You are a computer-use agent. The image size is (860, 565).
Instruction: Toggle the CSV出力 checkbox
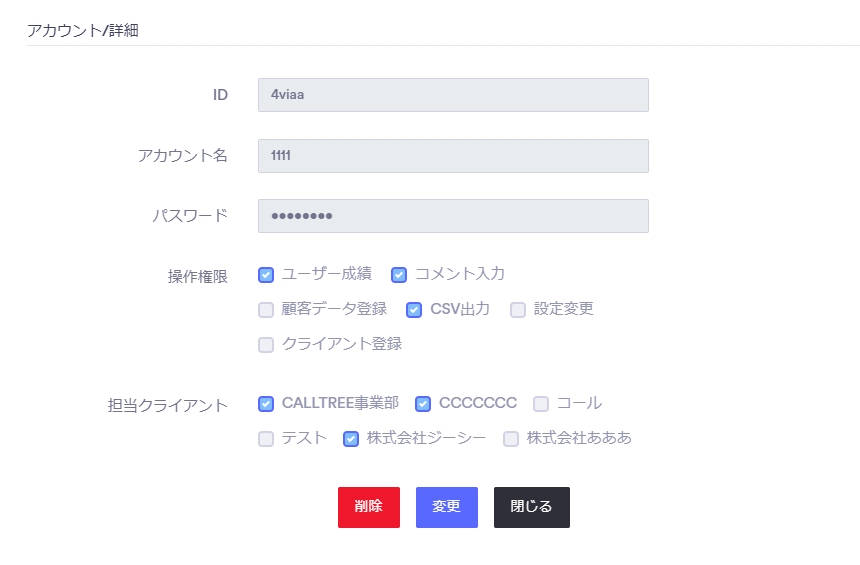tap(414, 310)
